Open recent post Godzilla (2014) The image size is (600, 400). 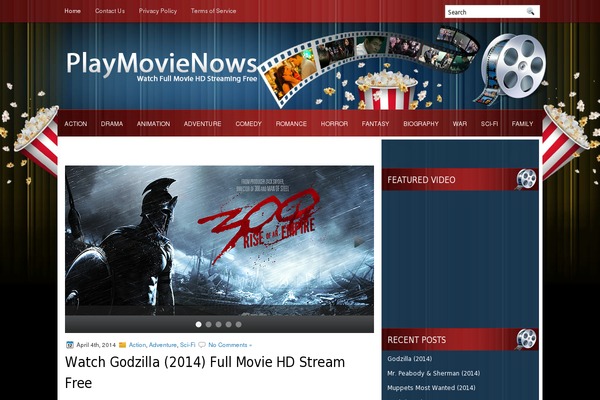click(409, 359)
